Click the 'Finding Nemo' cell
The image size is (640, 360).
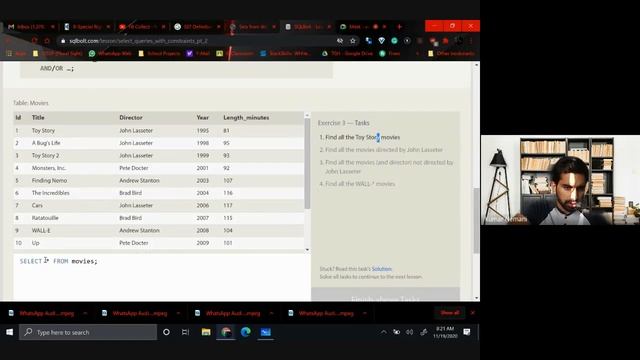49,180
